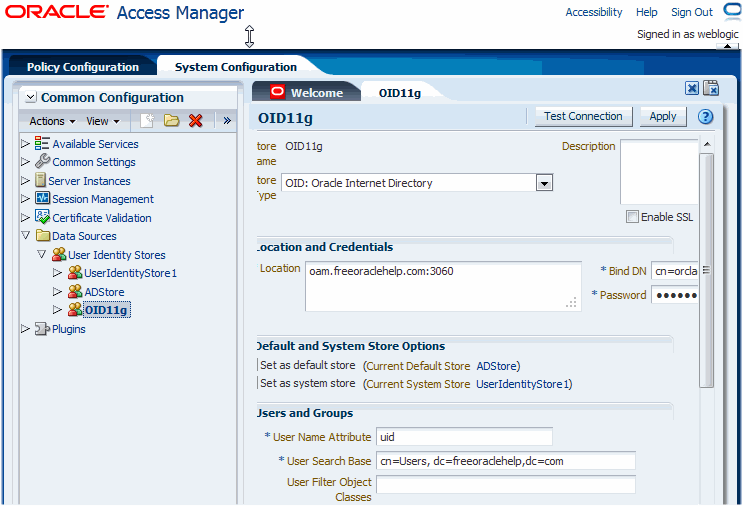
Task: Expand OID11g tree node
Action: [57, 309]
